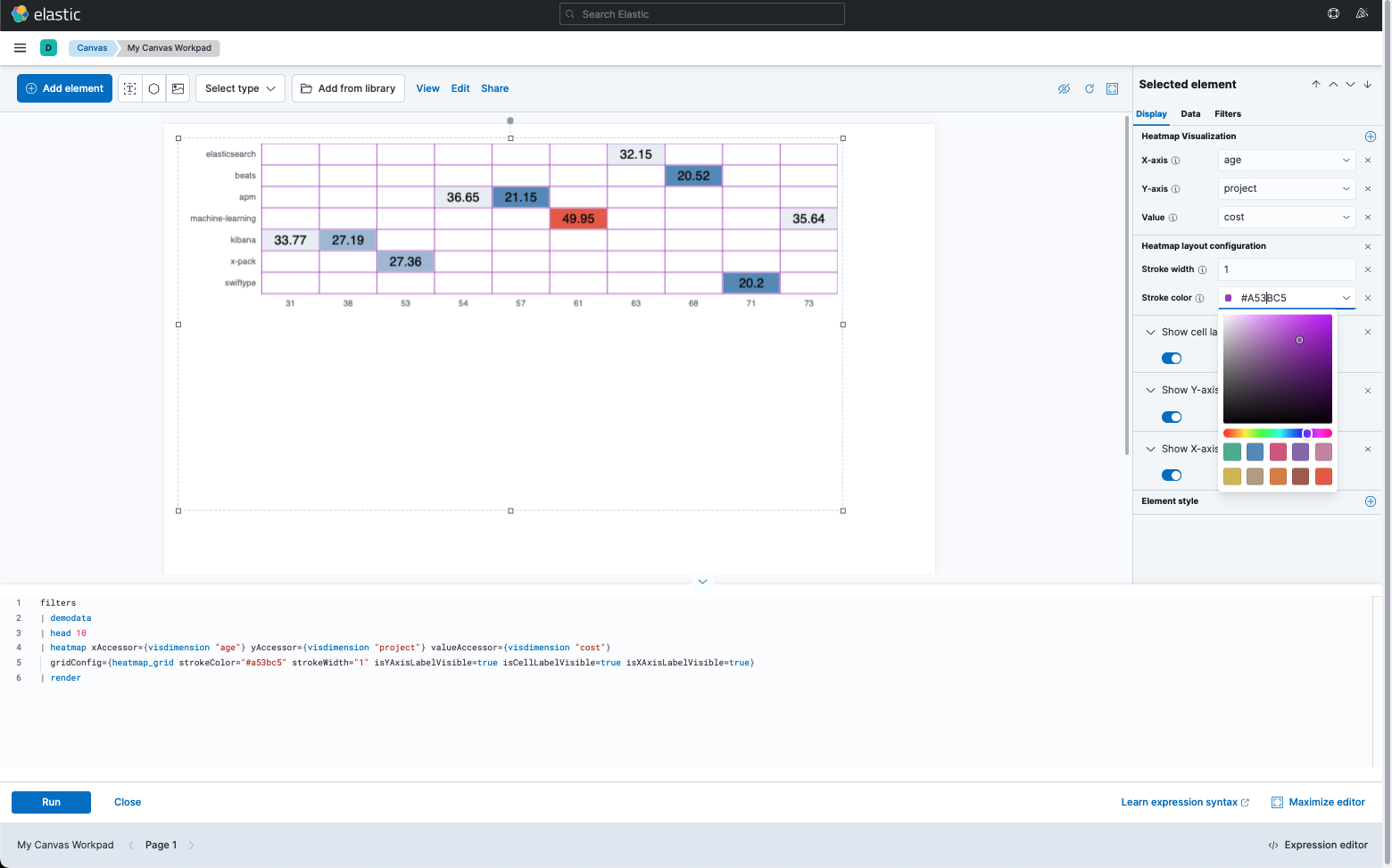
Task: Click the Canvas breadcrumb
Action: [92, 48]
